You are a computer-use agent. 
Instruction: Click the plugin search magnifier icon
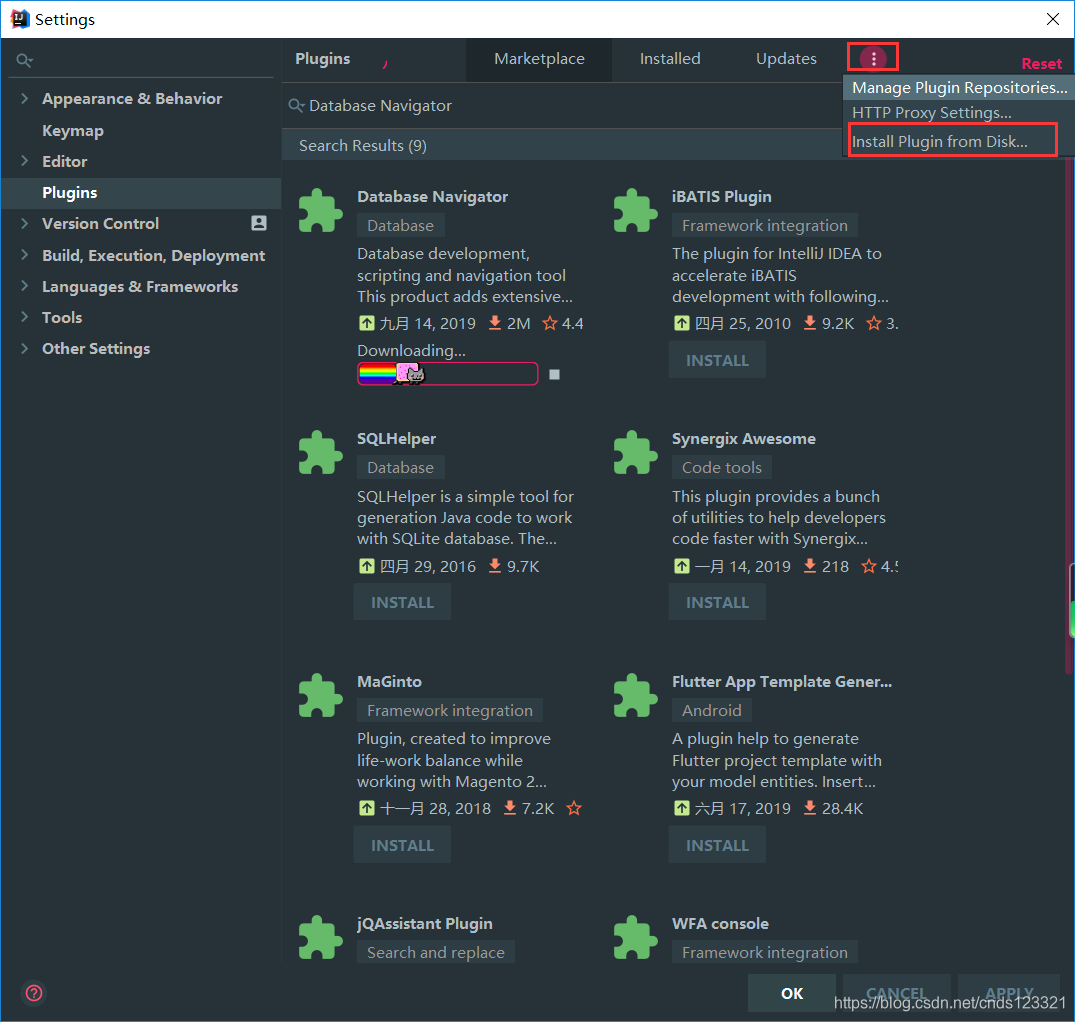296,106
